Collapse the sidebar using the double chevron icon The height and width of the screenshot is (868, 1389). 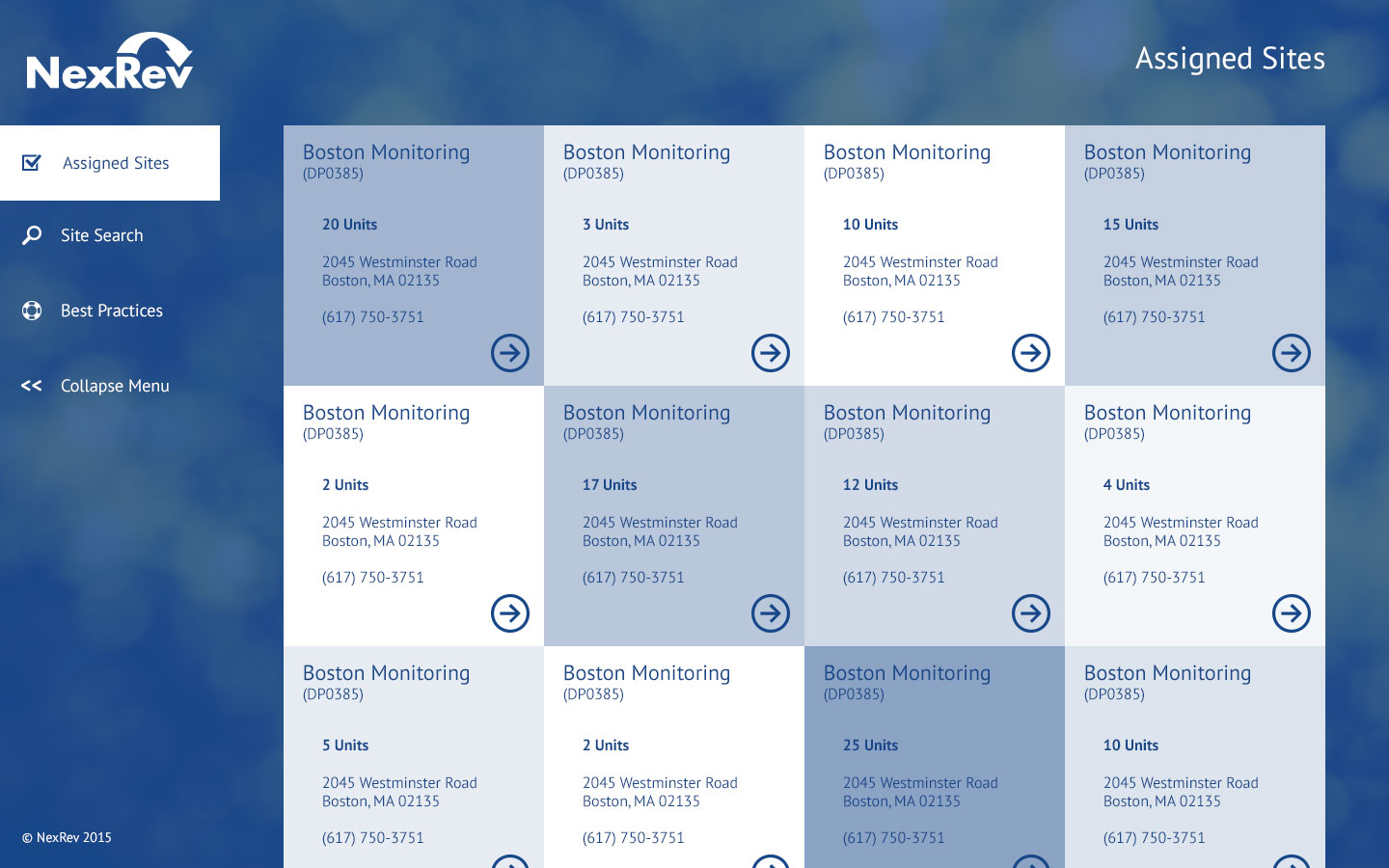point(32,386)
